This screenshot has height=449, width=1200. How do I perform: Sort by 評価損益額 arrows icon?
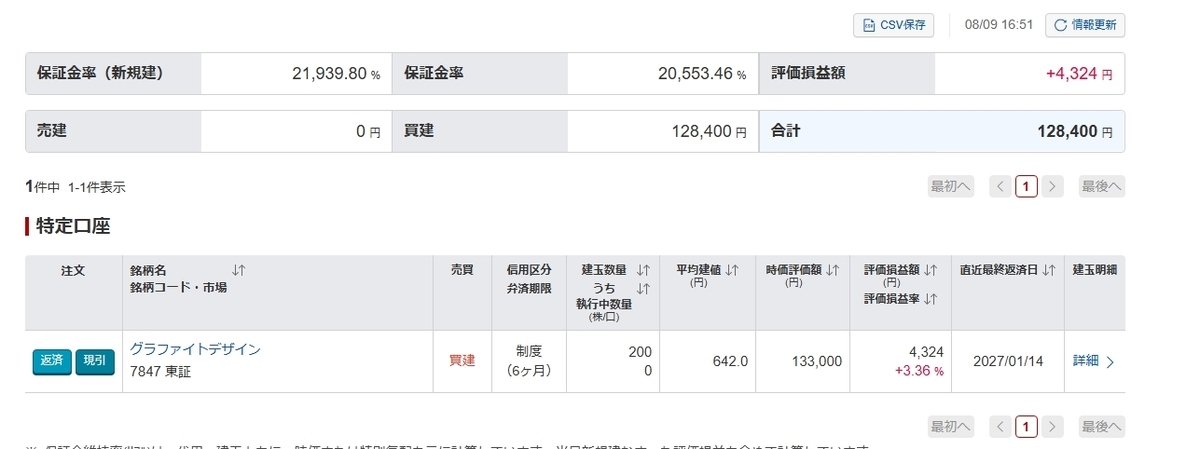(931, 270)
